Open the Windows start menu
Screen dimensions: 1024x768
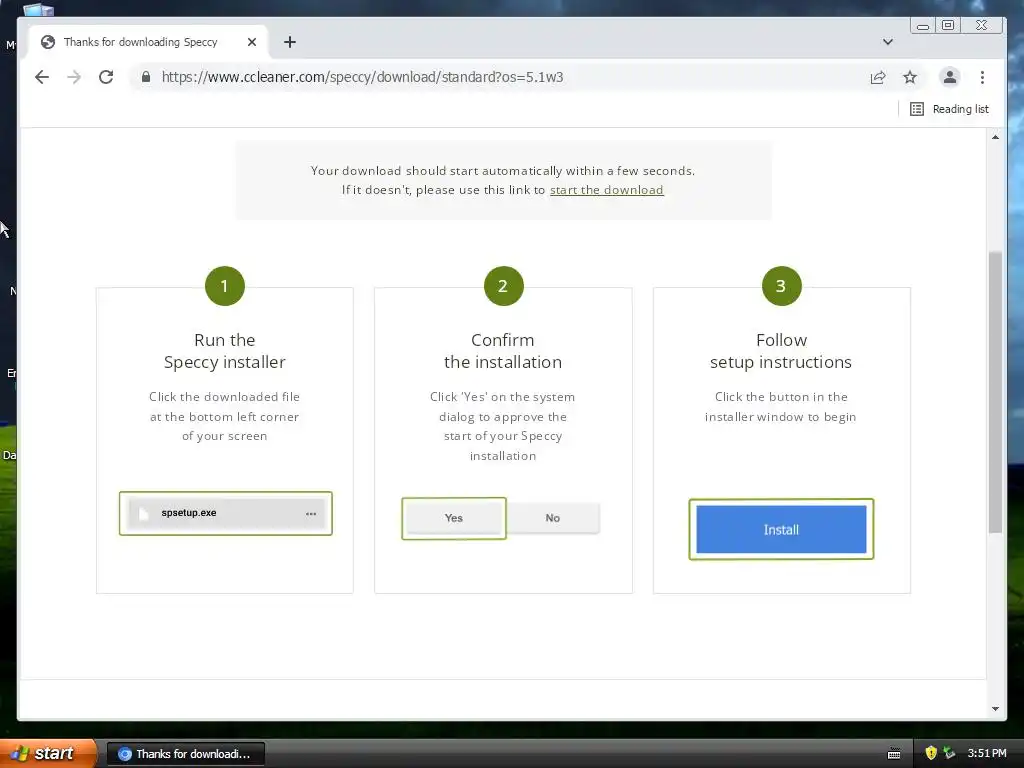(x=47, y=754)
